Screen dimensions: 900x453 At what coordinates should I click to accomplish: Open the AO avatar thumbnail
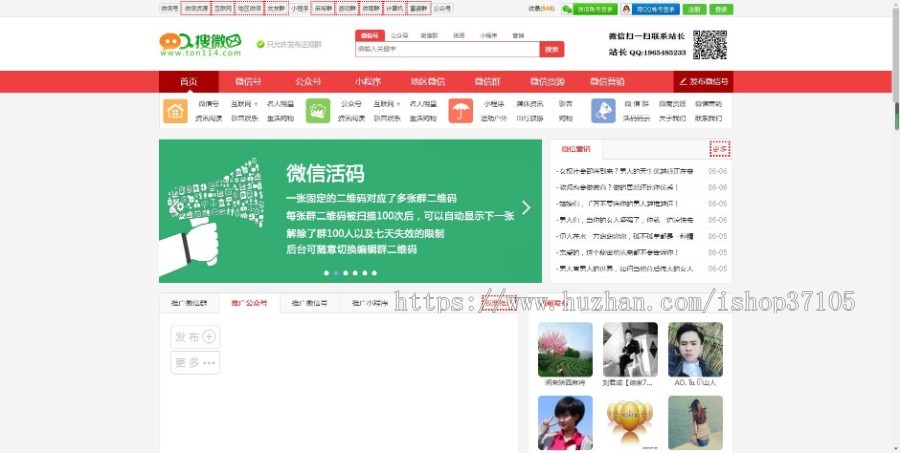point(696,349)
